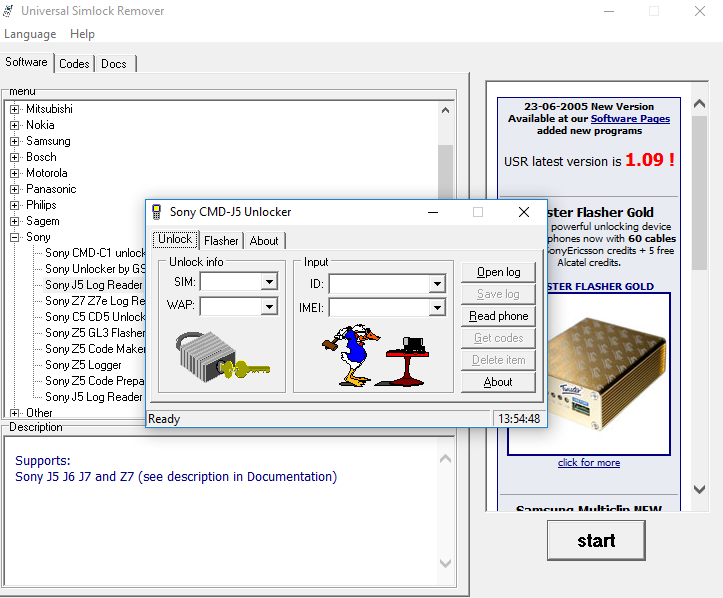The width and height of the screenshot is (723, 598).
Task: Switch to the Codes tab
Action: (74, 64)
